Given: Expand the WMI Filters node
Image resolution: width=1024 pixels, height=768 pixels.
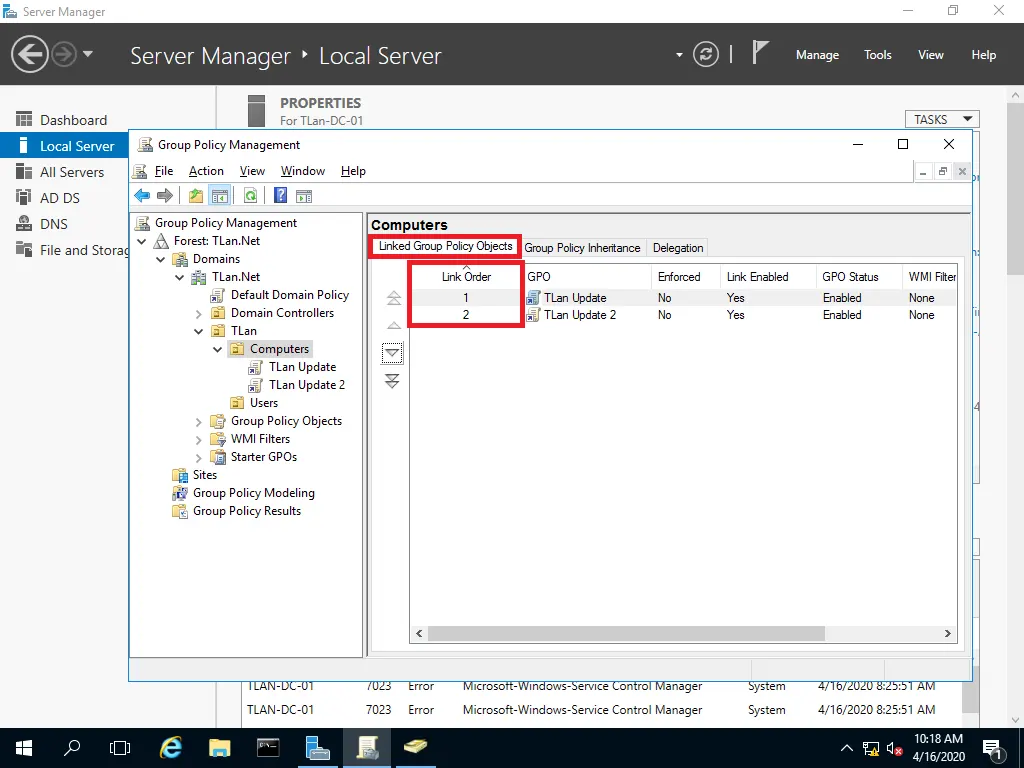Looking at the screenshot, I should point(199,440).
